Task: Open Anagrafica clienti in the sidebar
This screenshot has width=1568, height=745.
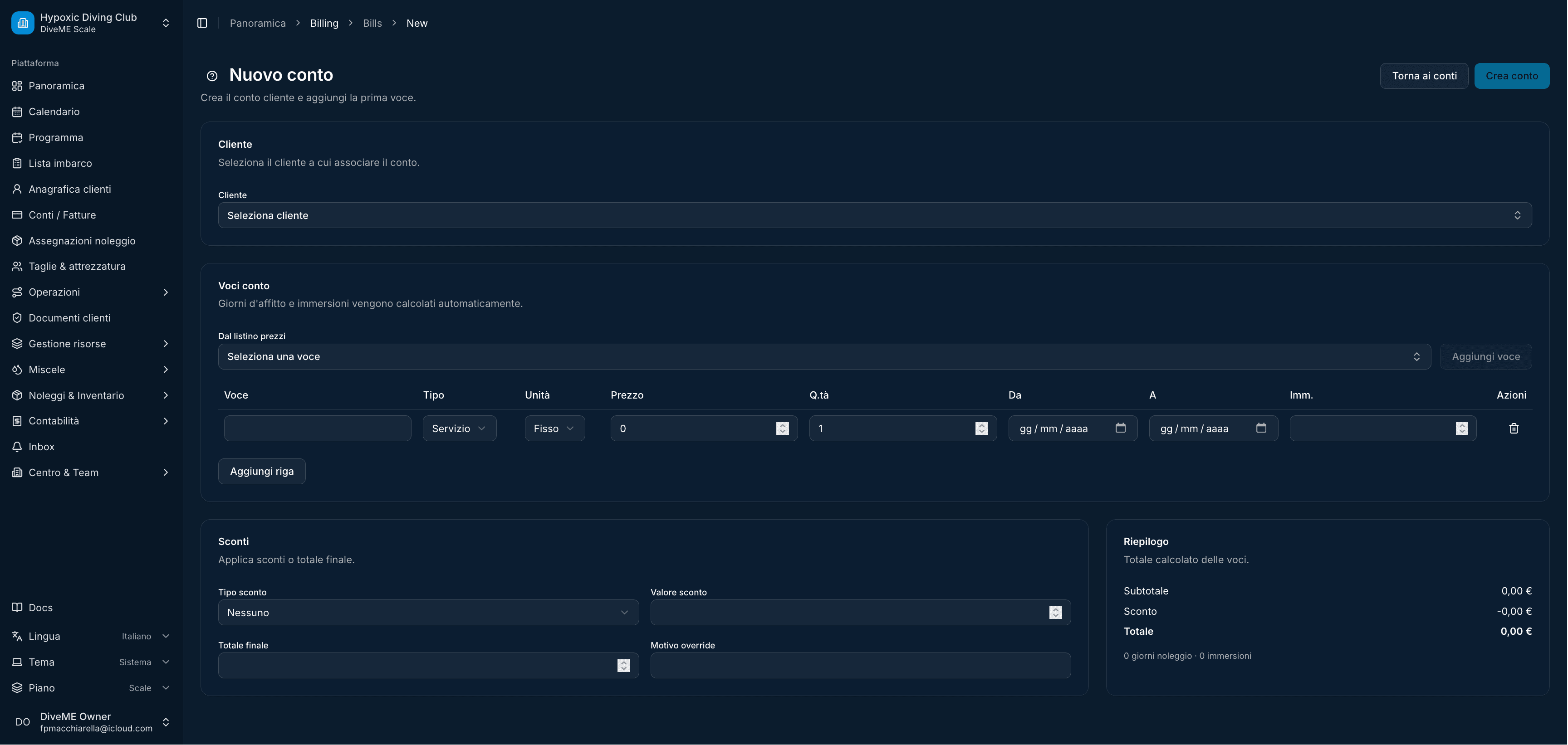Action: [91, 189]
